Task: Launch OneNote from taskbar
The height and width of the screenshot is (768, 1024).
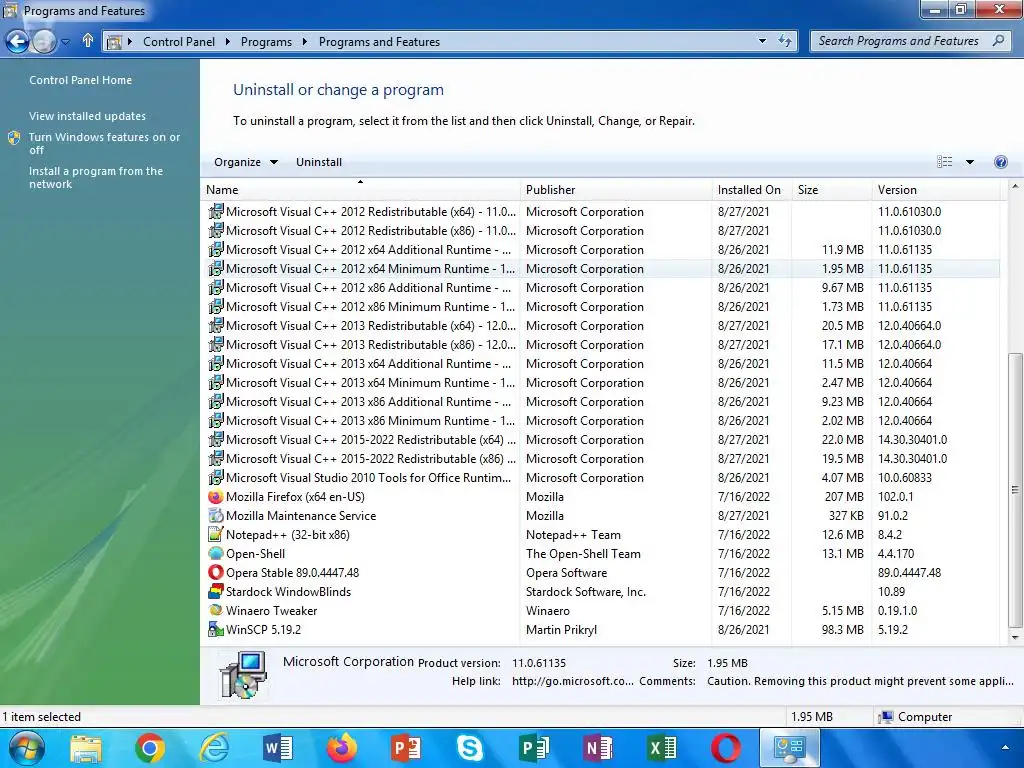Action: coord(598,748)
